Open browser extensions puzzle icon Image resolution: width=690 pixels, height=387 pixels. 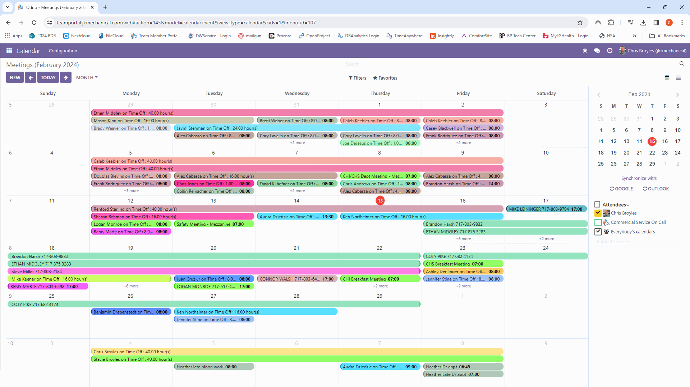coord(611,22)
